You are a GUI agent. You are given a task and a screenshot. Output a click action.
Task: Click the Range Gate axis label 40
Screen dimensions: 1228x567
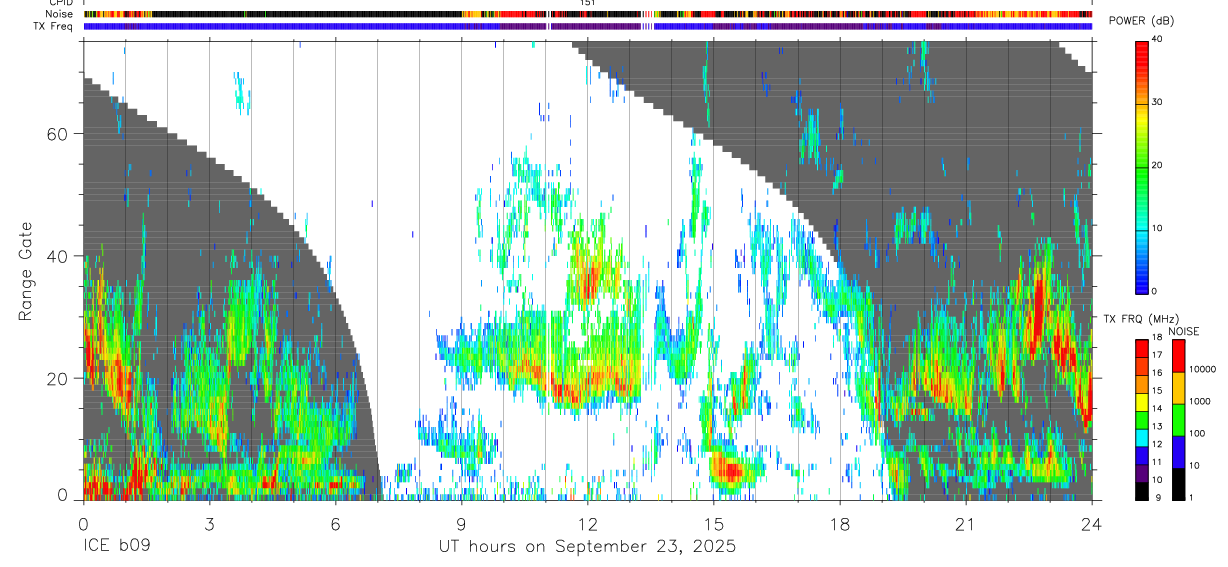[58, 256]
